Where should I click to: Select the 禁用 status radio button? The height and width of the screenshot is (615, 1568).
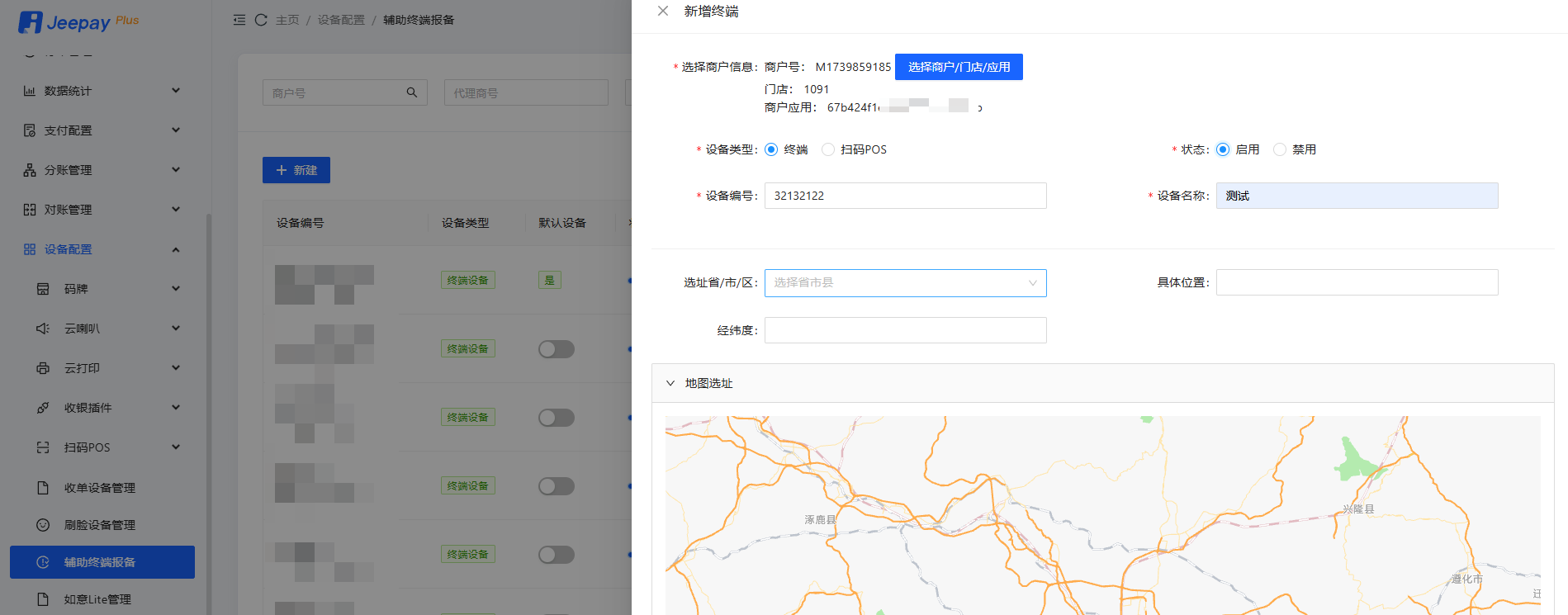1280,149
